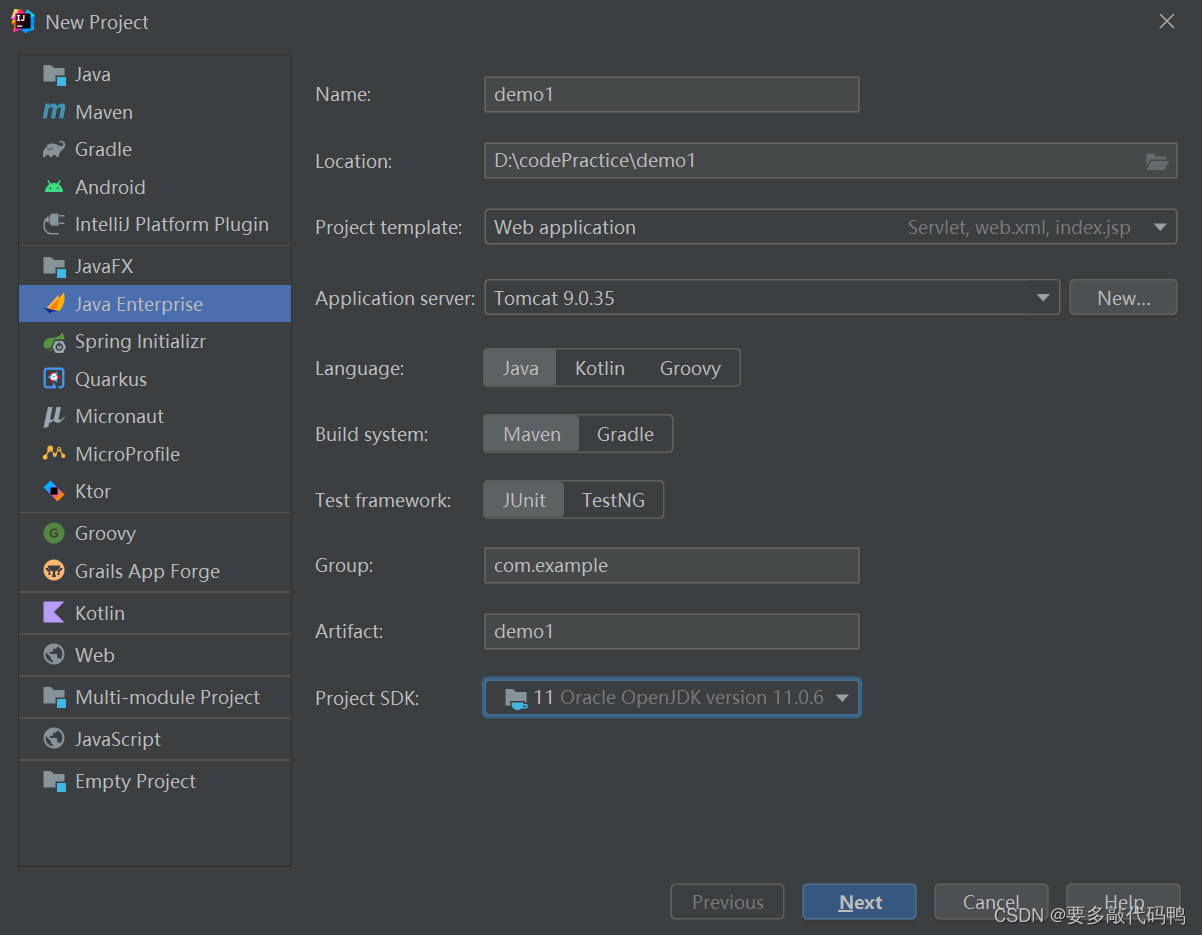The width and height of the screenshot is (1202, 935).
Task: Close the New Project dialog
Action: 1166,21
